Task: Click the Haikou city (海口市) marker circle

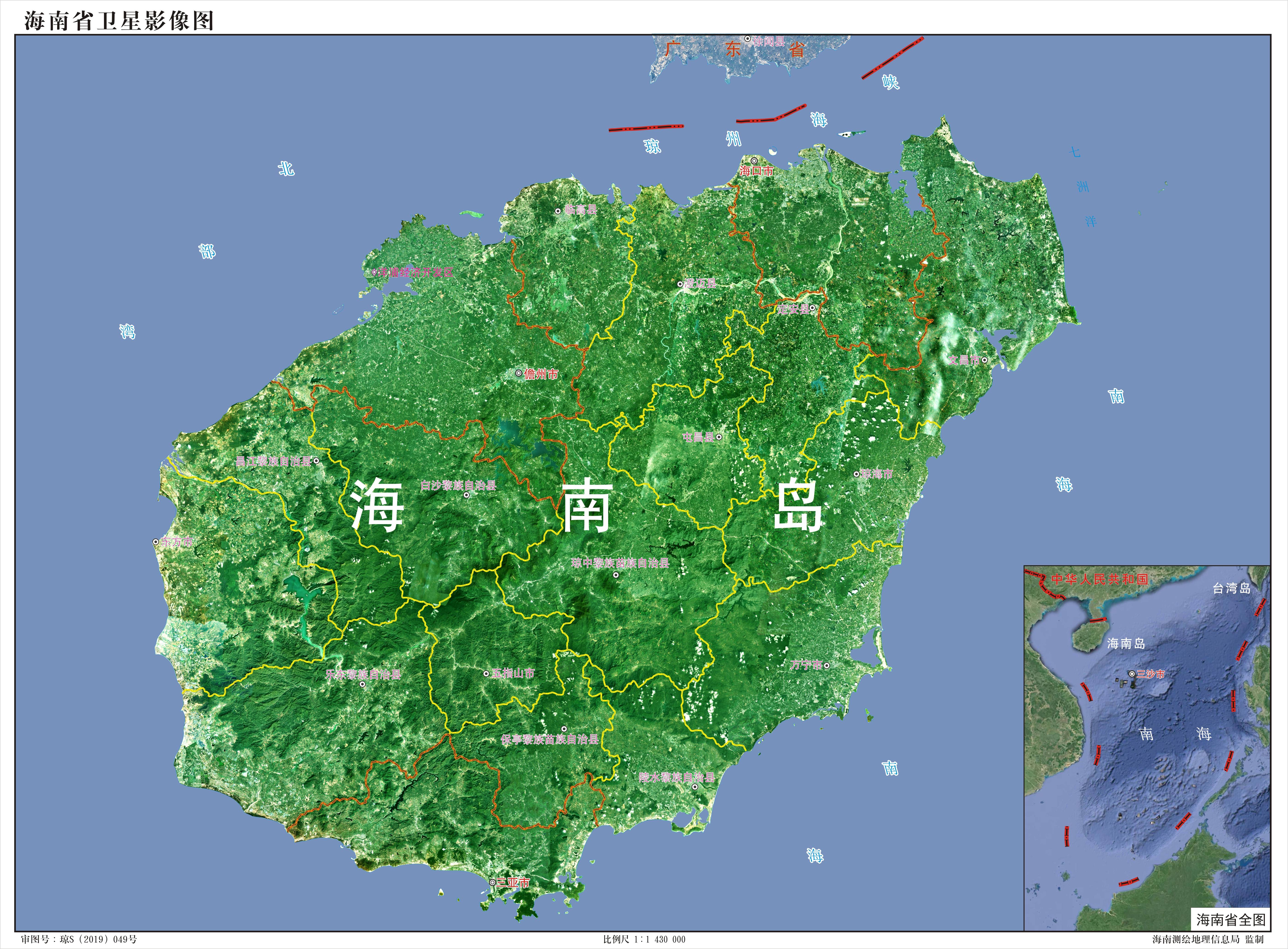Action: click(x=754, y=161)
